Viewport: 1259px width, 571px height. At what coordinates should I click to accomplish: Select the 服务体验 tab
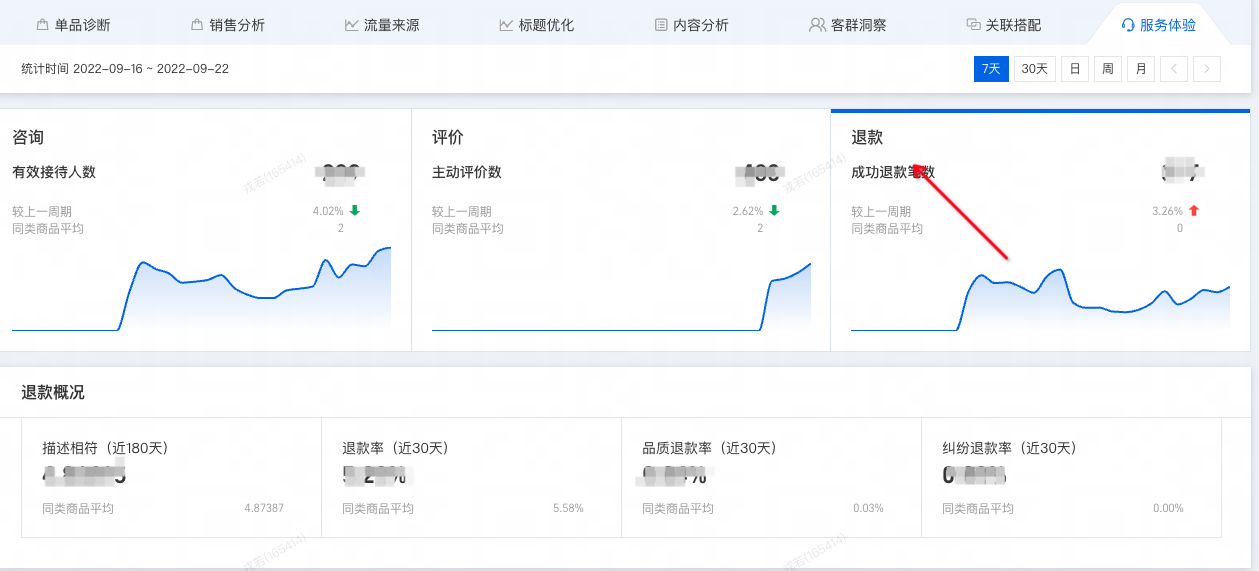click(x=1159, y=25)
